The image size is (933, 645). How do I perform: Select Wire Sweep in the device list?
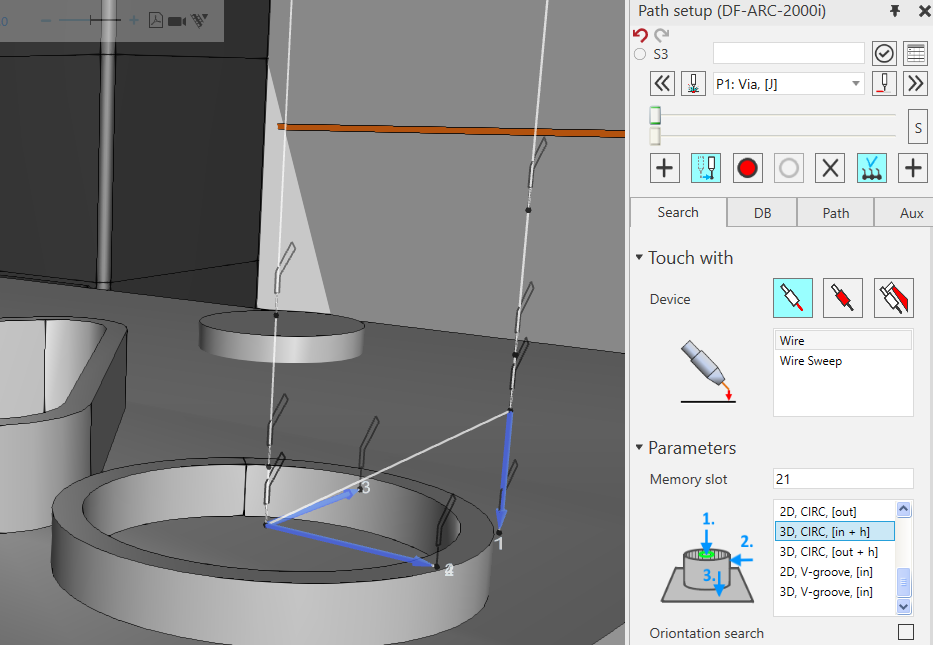point(811,361)
